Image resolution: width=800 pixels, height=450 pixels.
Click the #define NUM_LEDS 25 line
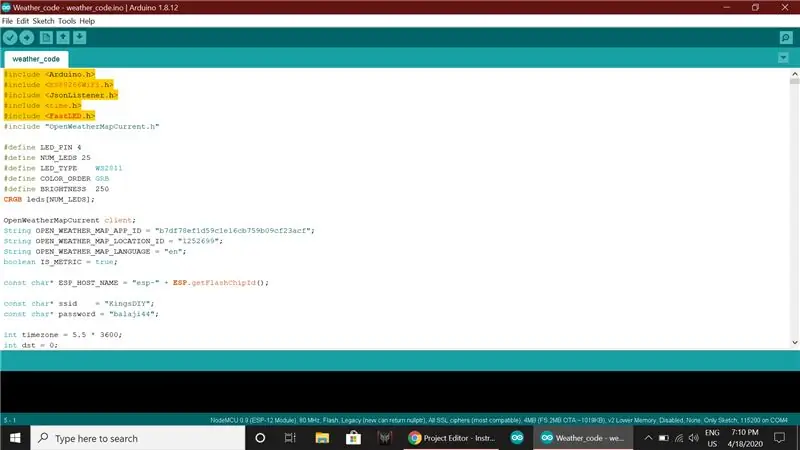(47, 158)
